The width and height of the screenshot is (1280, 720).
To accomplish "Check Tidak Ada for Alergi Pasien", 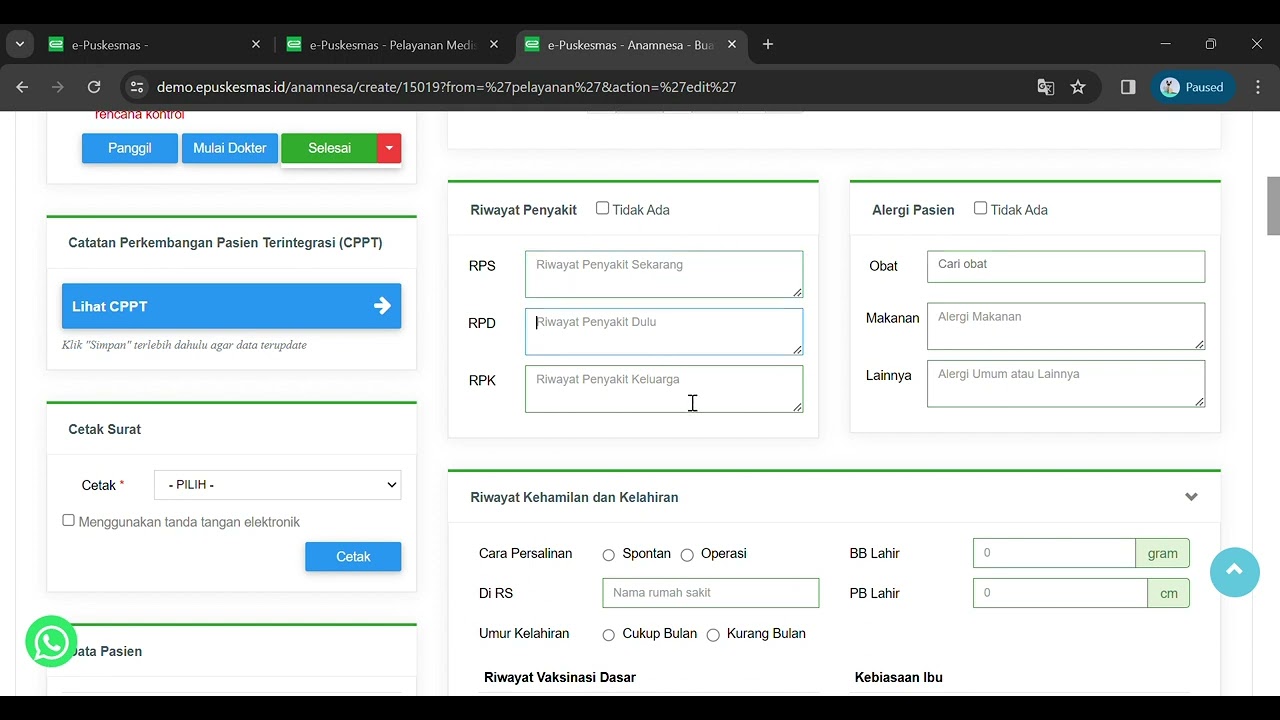I will click(x=980, y=208).
